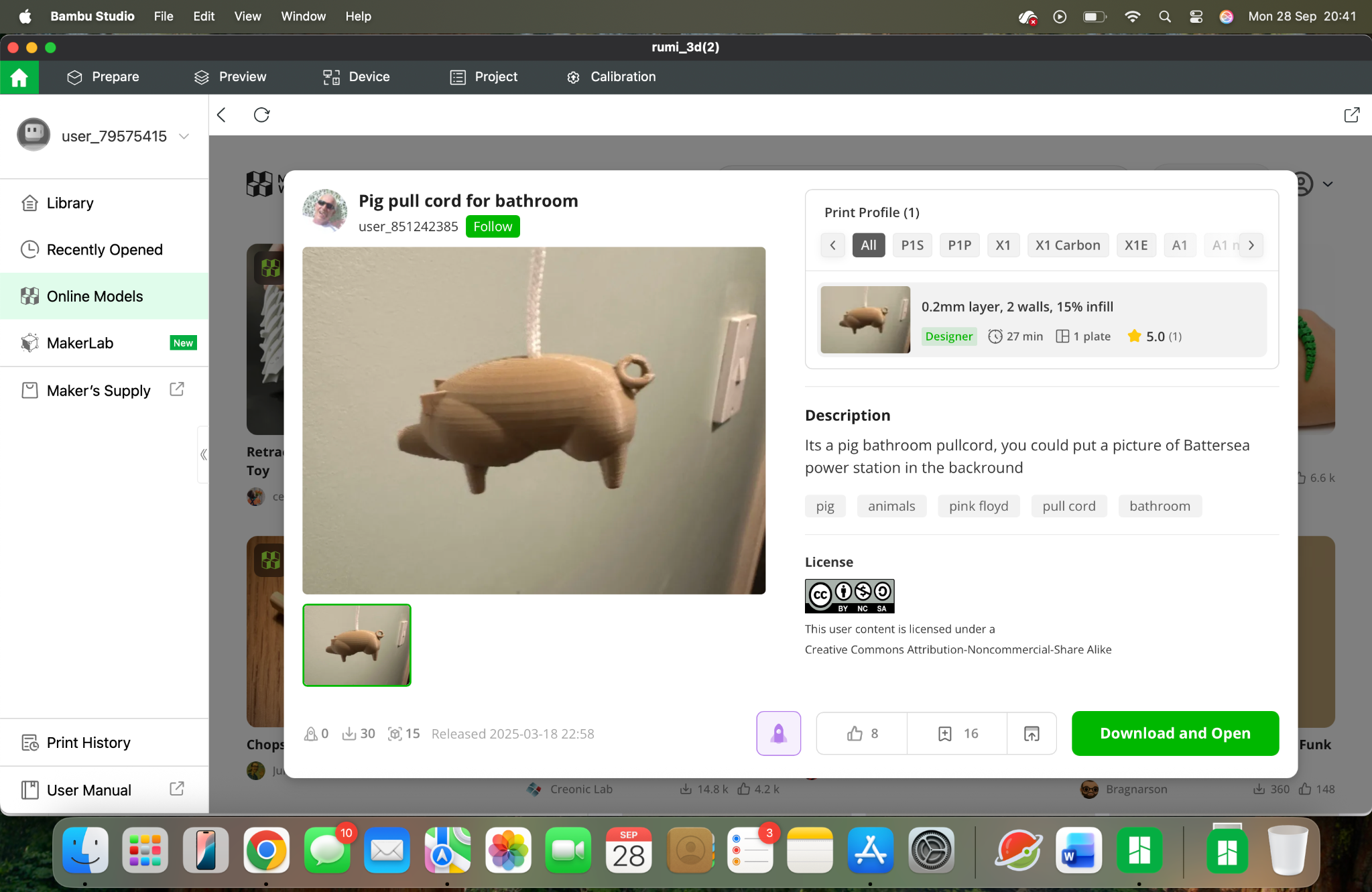Filter profiles by X1 Carbon

(1068, 245)
